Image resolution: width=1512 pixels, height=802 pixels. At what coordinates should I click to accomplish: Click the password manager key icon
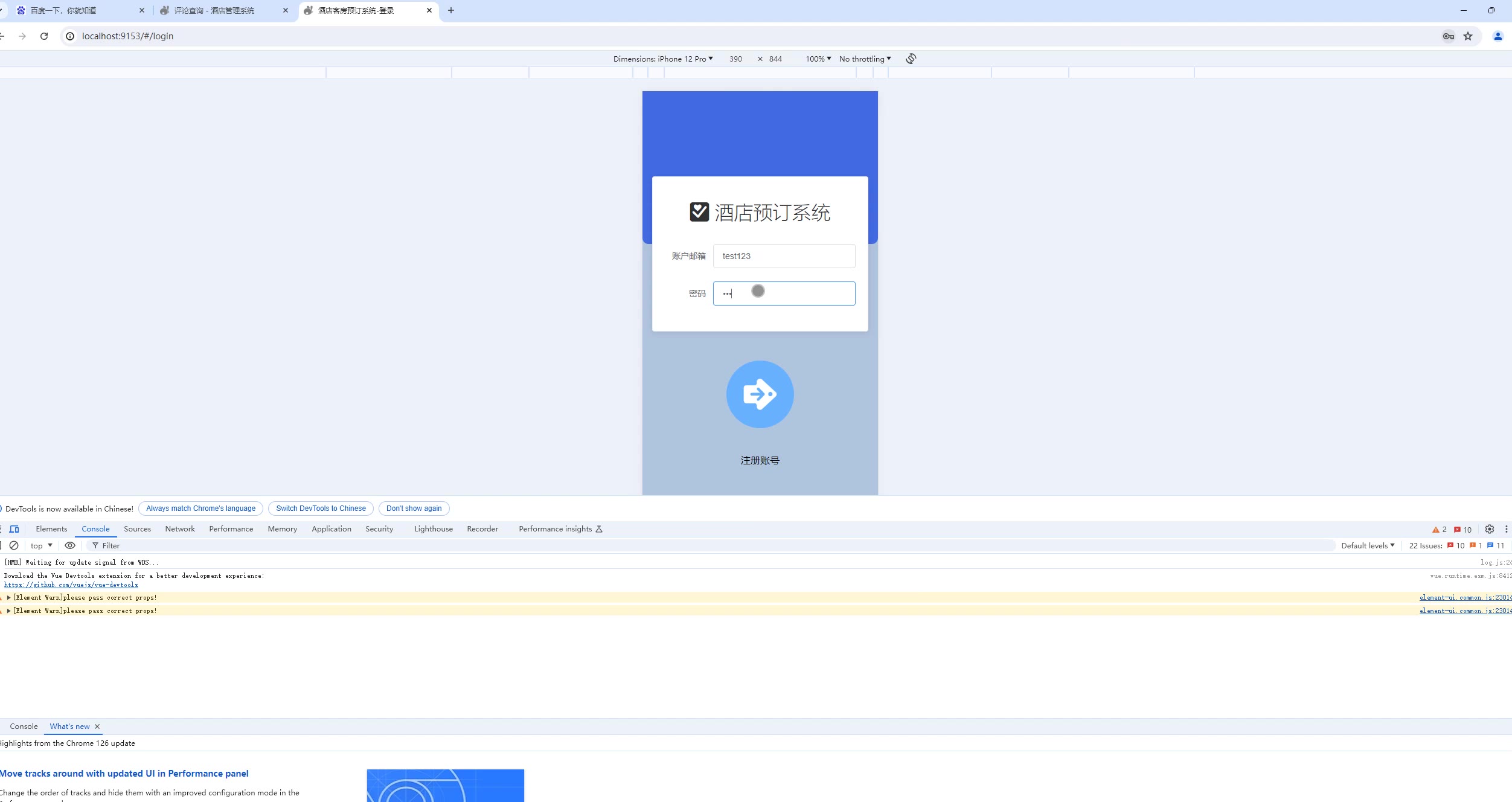point(1448,36)
